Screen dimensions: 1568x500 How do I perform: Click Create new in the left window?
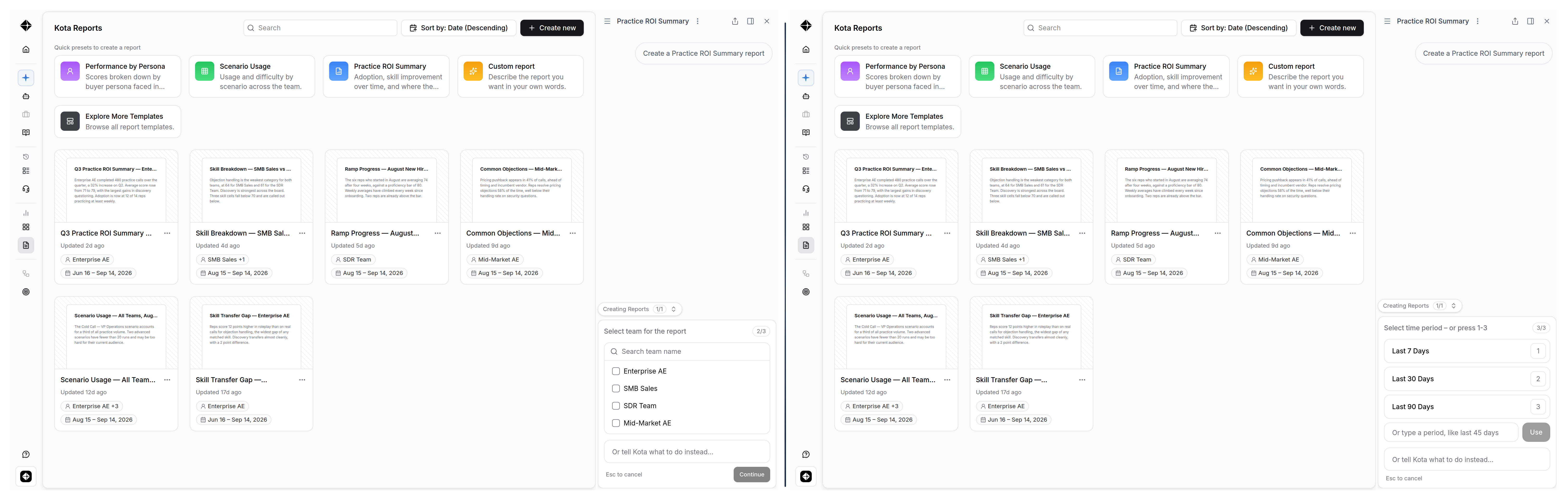click(x=552, y=28)
